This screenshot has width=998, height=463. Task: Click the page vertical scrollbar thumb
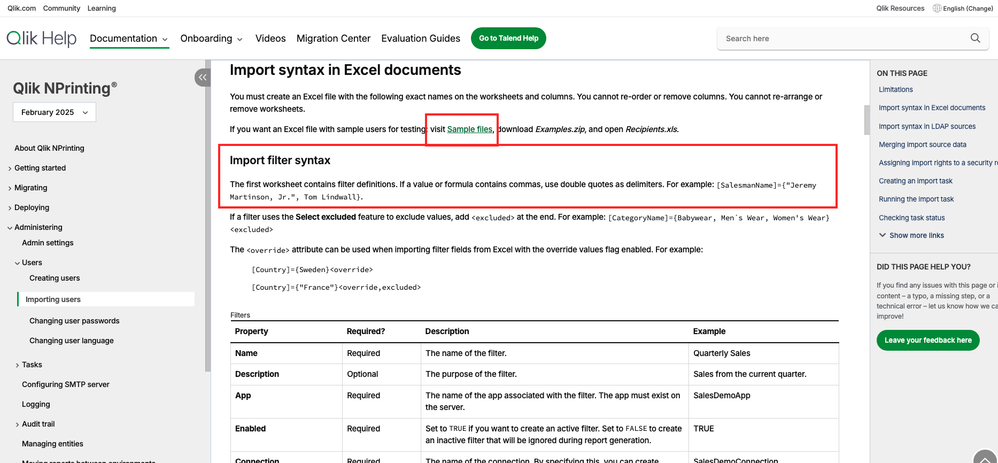pos(866,120)
